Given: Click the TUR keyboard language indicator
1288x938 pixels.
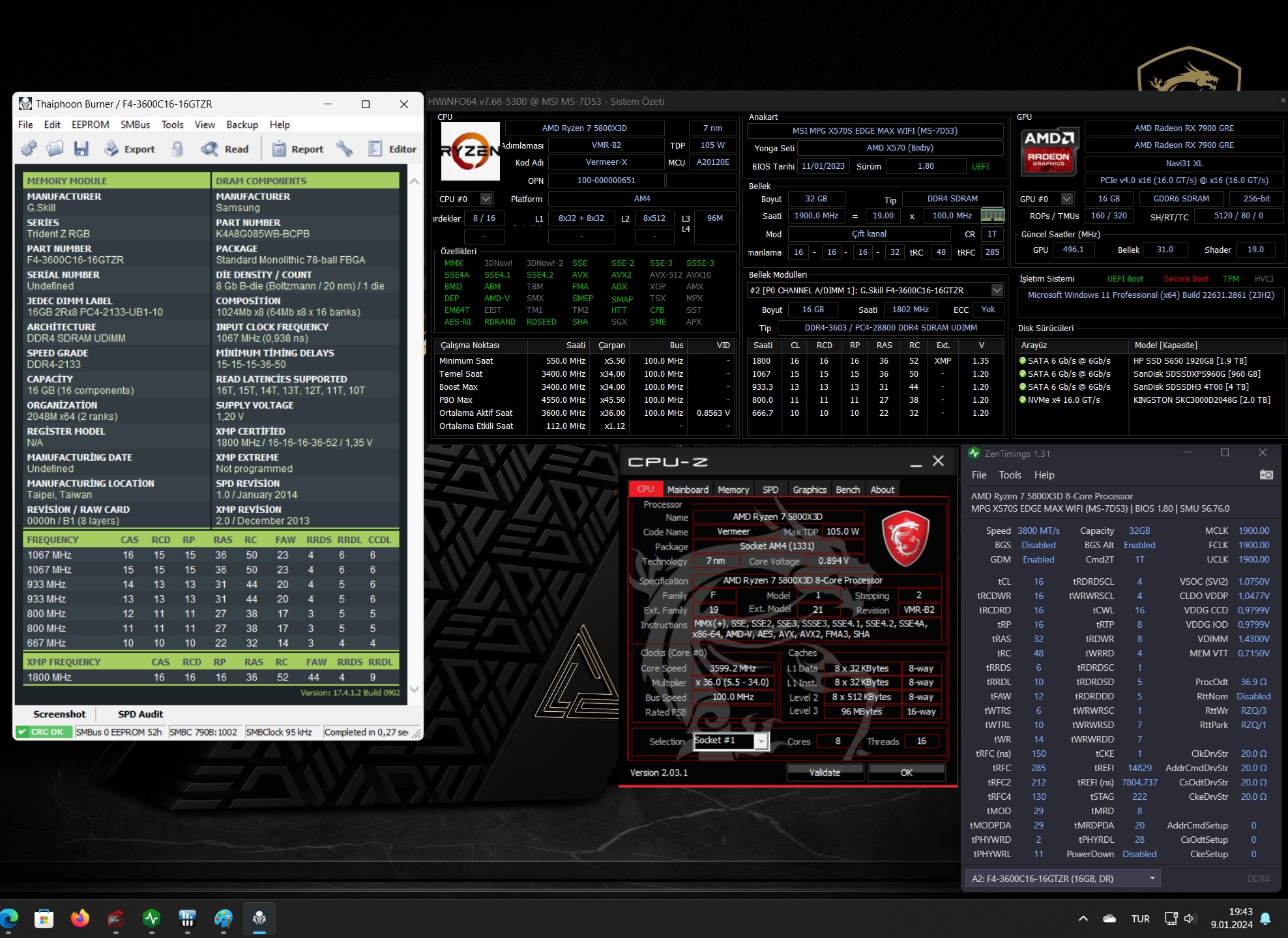Looking at the screenshot, I should tap(1141, 918).
